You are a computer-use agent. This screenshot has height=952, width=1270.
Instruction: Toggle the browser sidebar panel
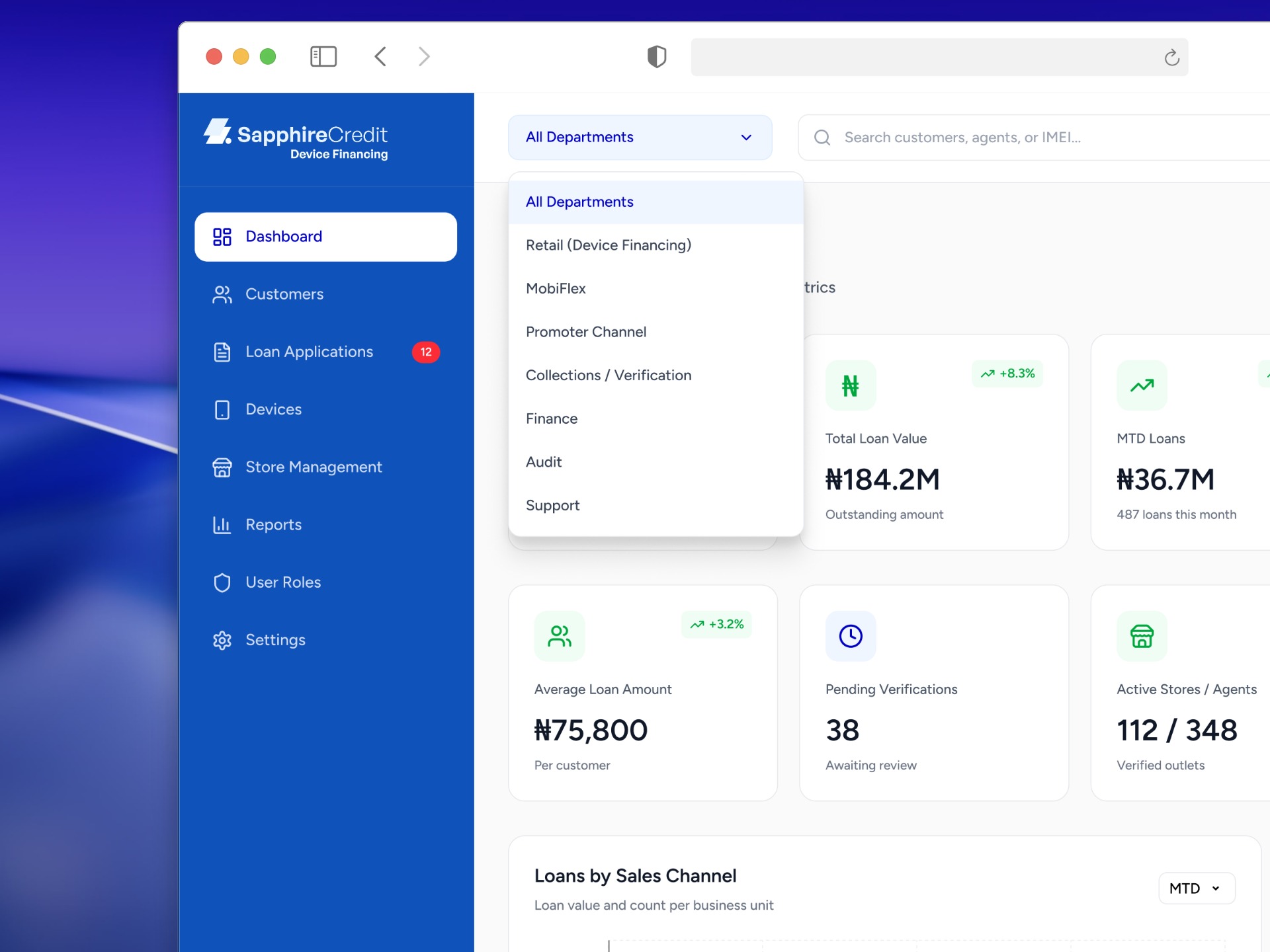pyautogui.click(x=323, y=56)
